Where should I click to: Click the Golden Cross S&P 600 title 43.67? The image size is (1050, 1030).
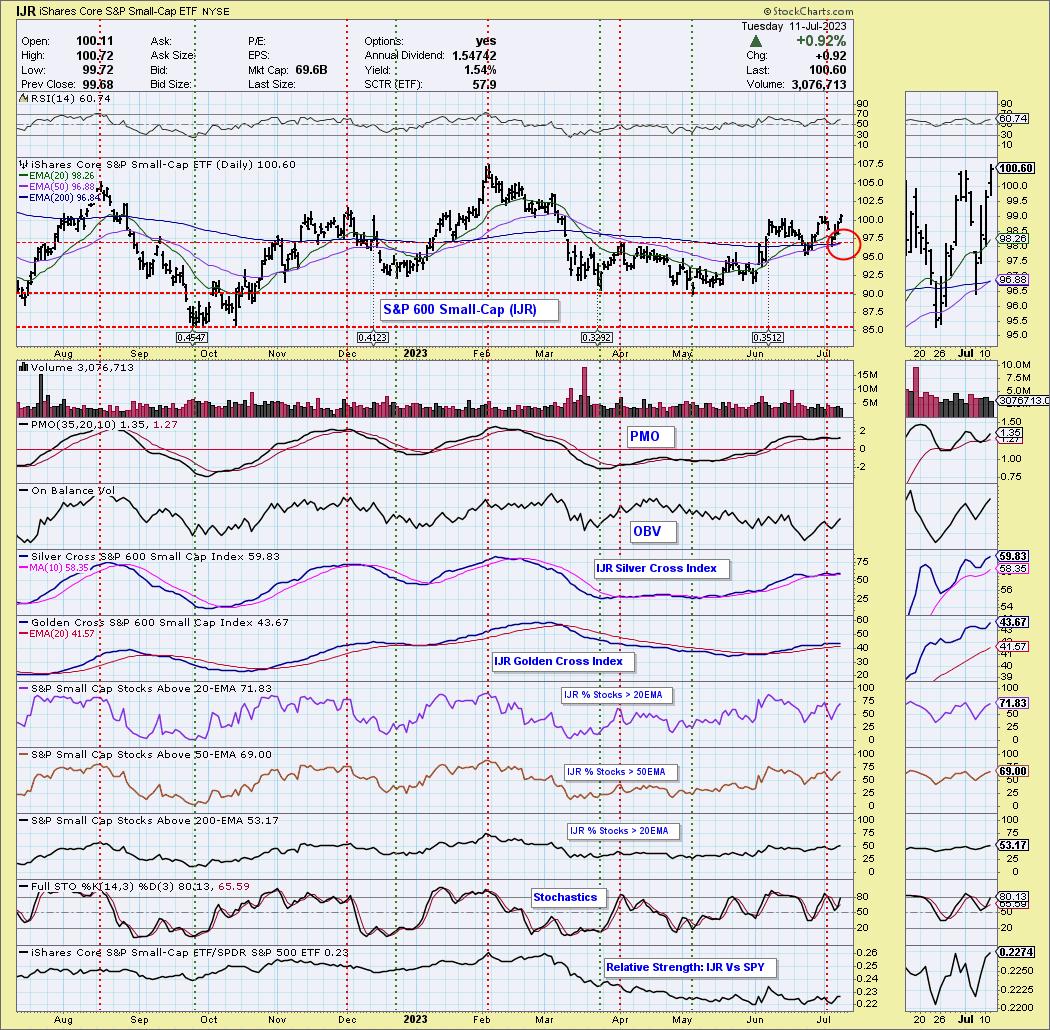click(x=154, y=623)
